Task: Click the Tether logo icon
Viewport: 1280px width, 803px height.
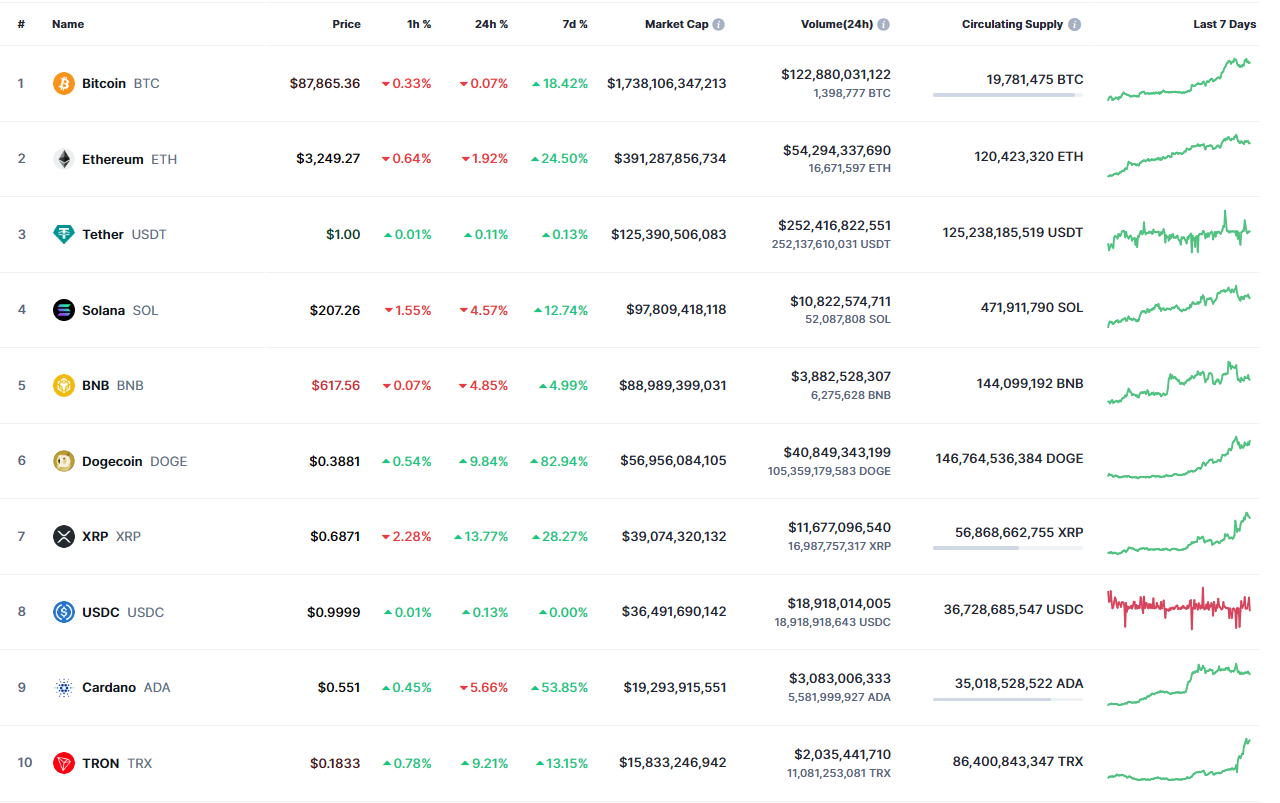Action: (x=64, y=234)
